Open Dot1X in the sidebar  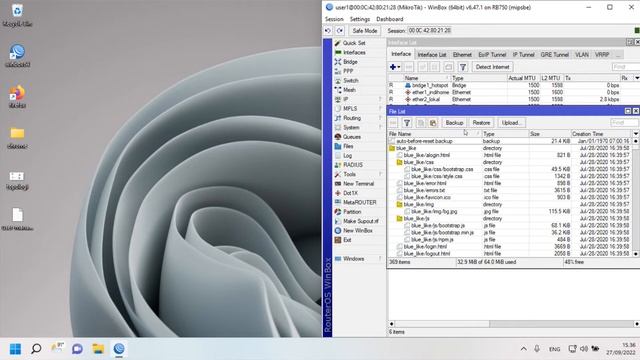pos(350,193)
